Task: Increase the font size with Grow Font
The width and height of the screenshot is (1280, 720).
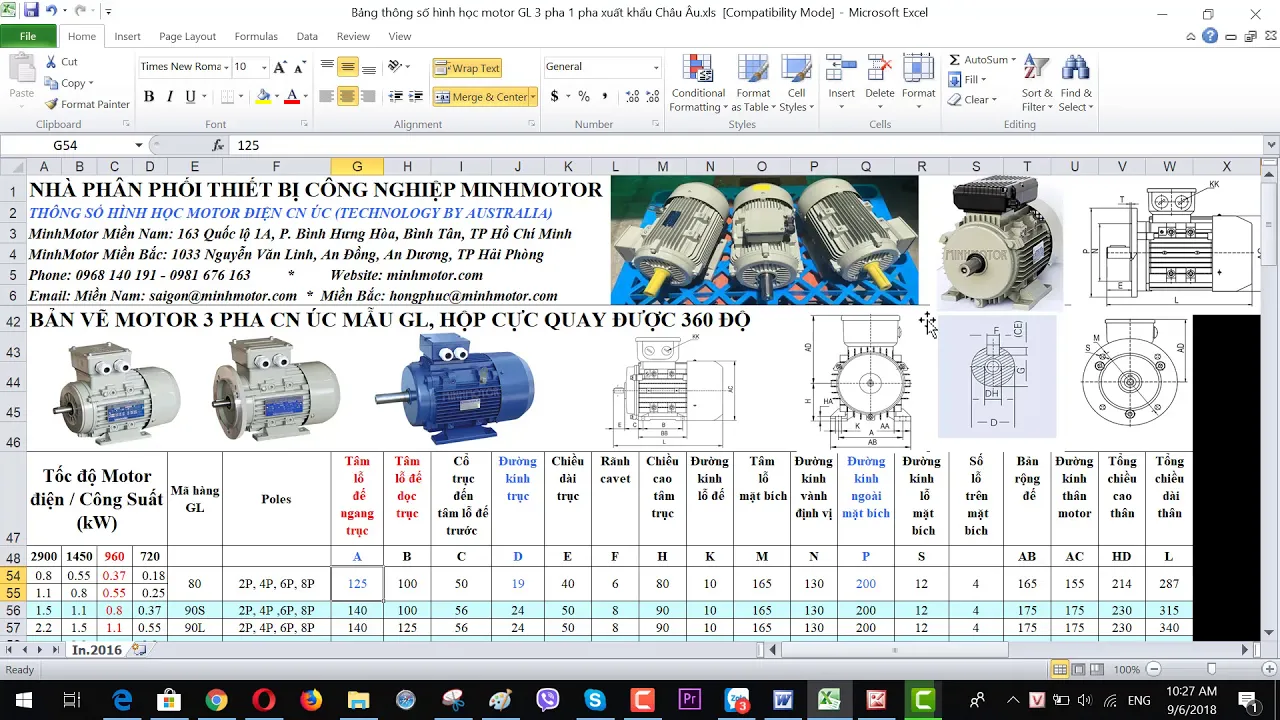Action: (281, 67)
